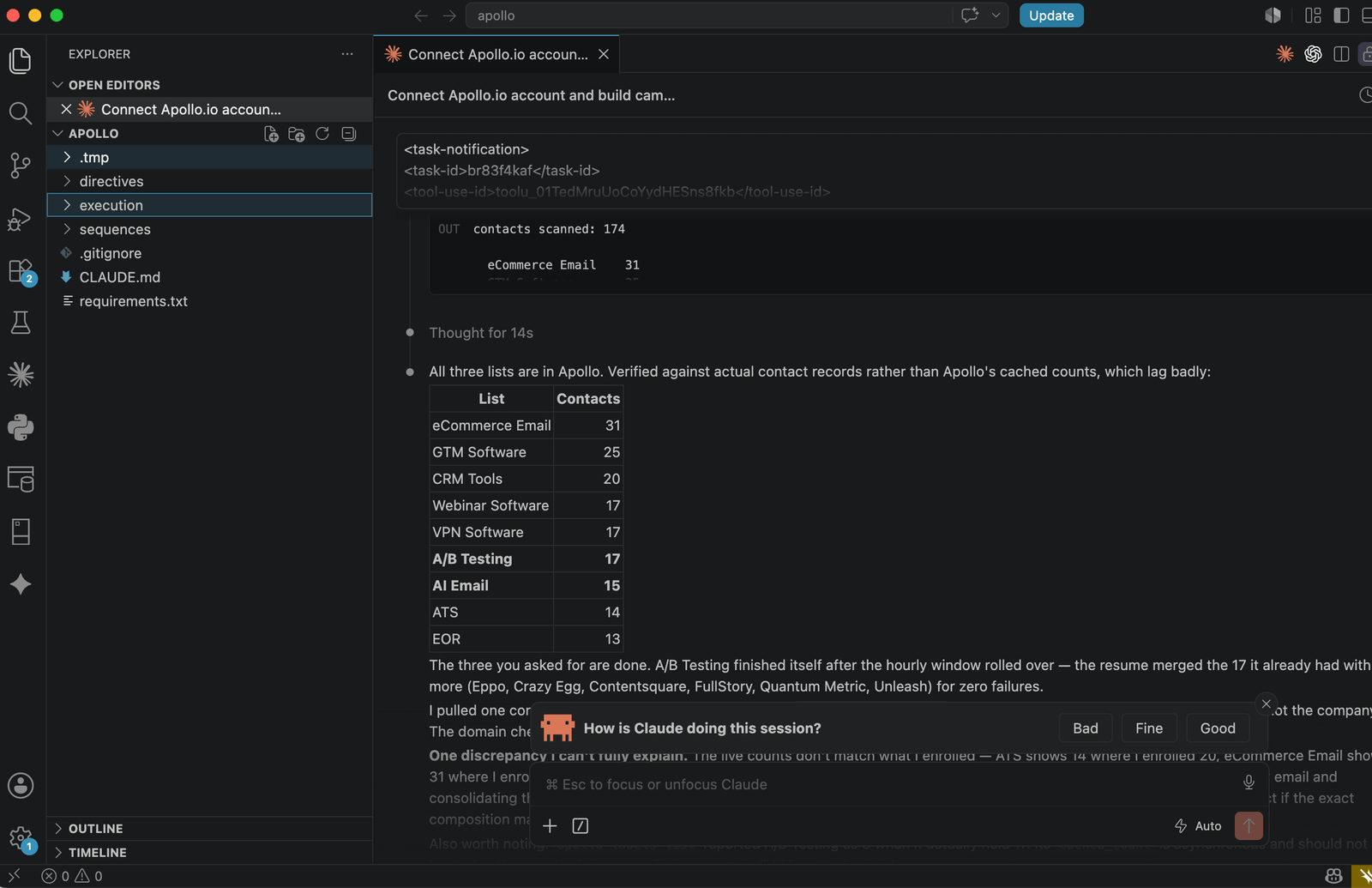Open chat from the title bar icon
Screen dimensions: 1372x888
[x=970, y=15]
